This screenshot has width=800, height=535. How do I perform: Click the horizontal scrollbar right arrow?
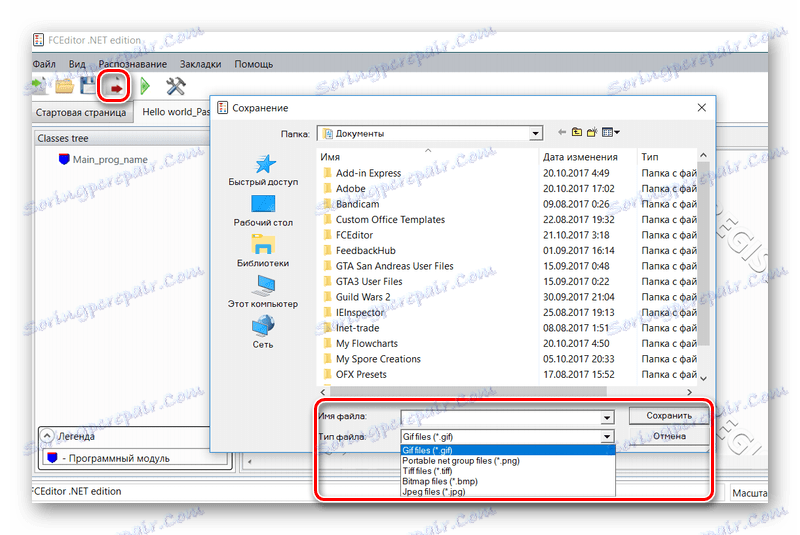pos(689,392)
